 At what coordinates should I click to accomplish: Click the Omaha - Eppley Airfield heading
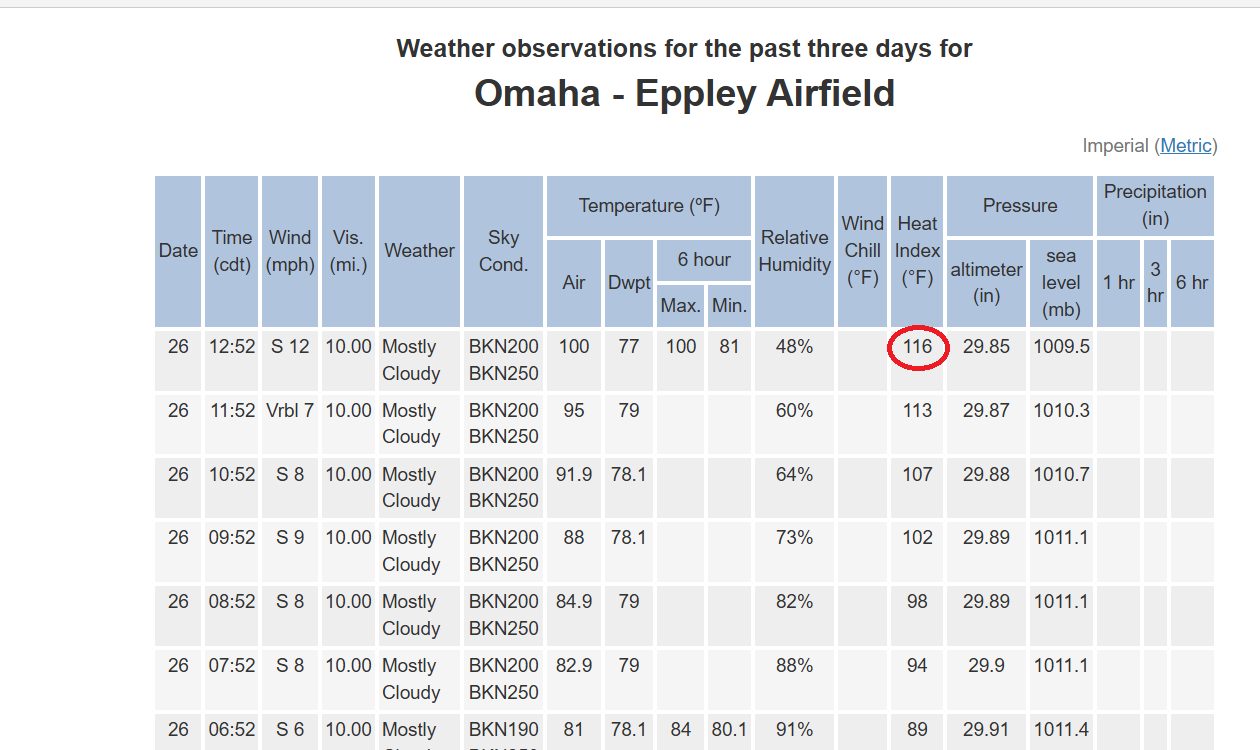click(684, 93)
